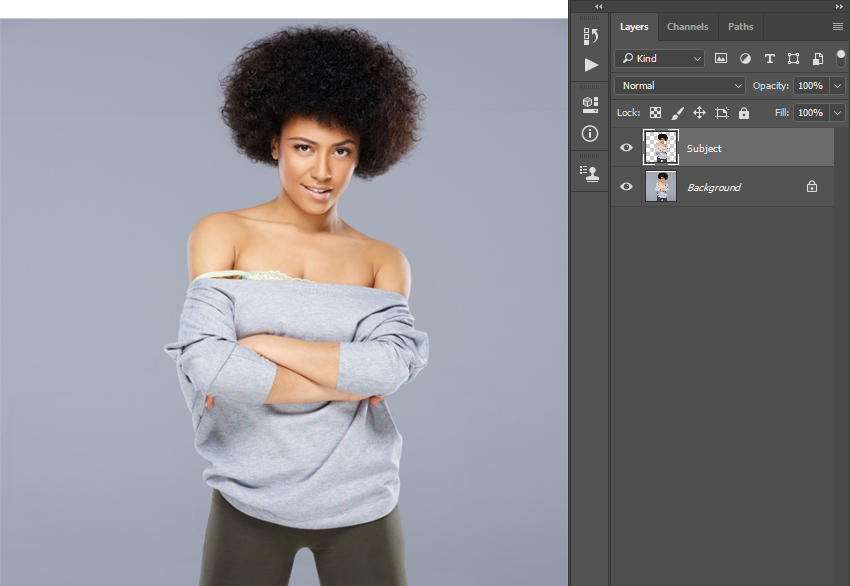Viewport: 850px width, 586px height.
Task: Switch to the Channels tab
Action: pos(687,27)
